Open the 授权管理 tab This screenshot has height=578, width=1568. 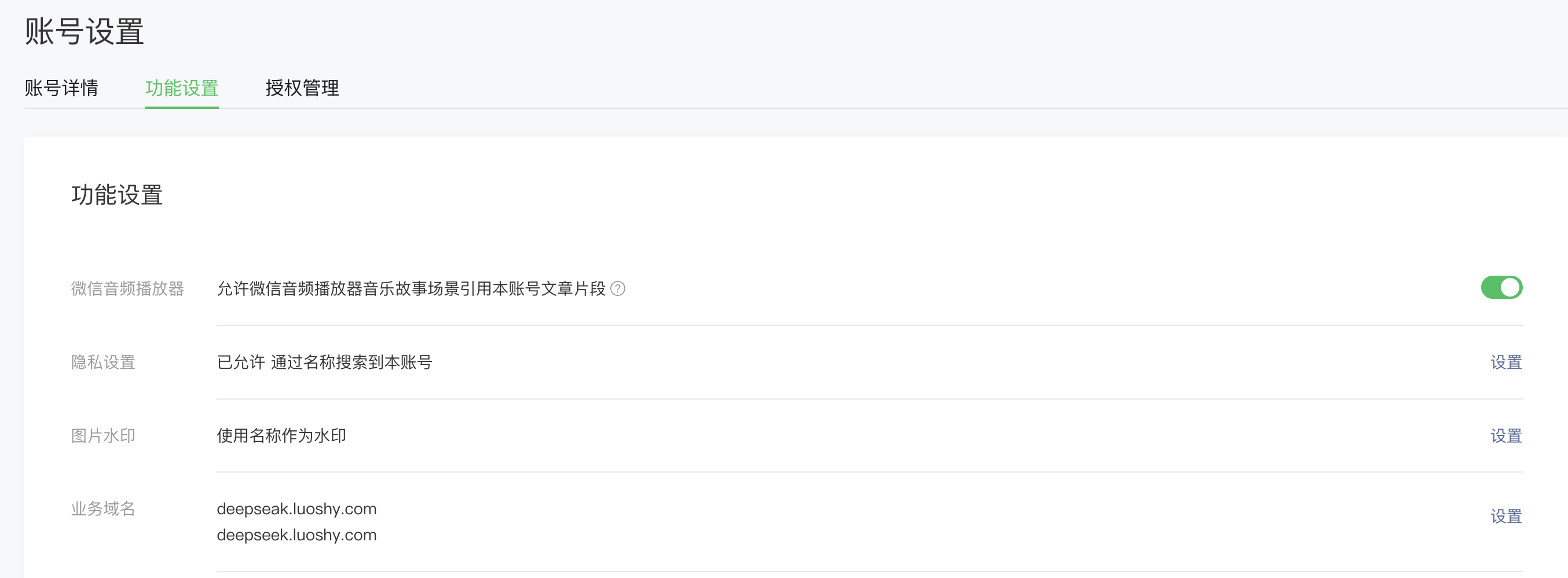(x=302, y=88)
